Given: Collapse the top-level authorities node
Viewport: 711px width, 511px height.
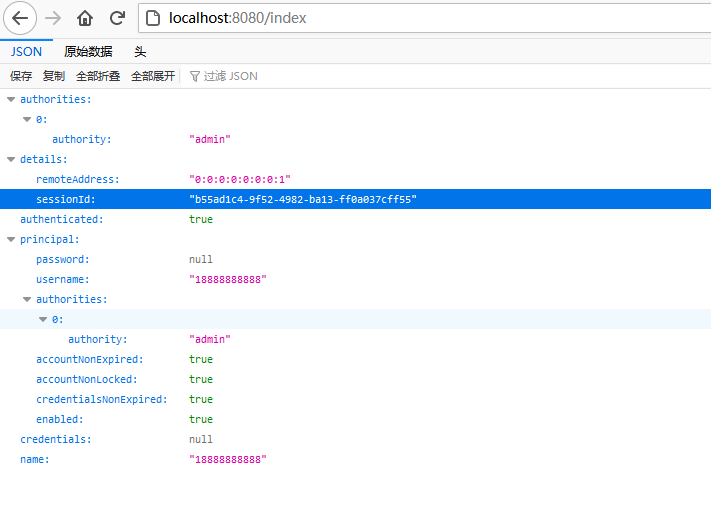Looking at the screenshot, I should point(11,99).
